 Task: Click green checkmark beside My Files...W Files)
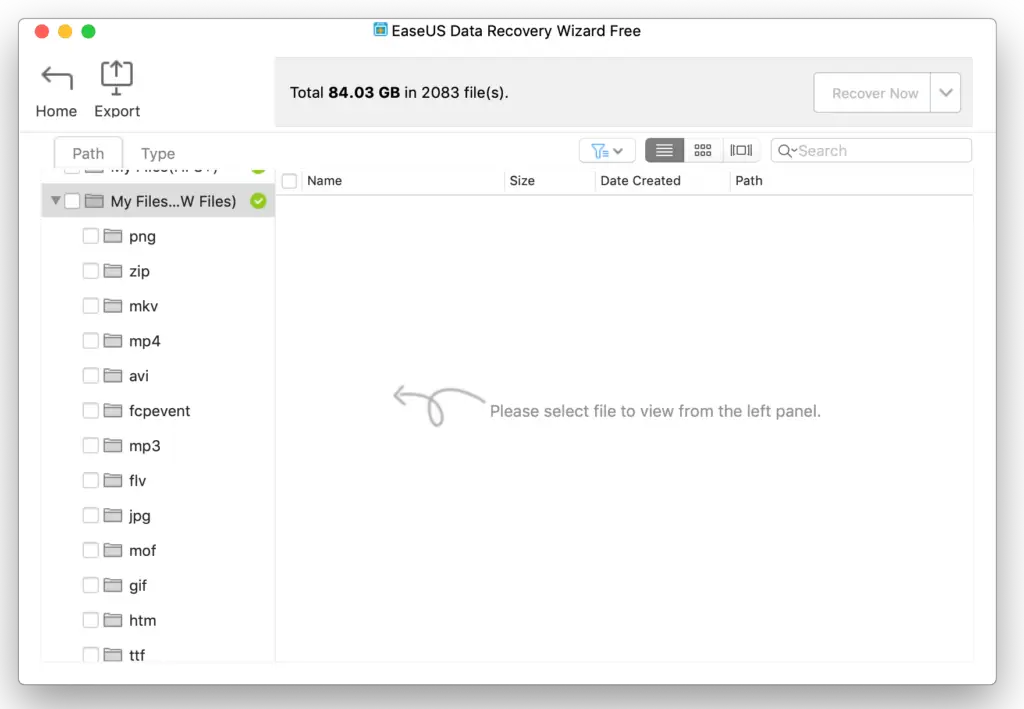[x=259, y=201]
